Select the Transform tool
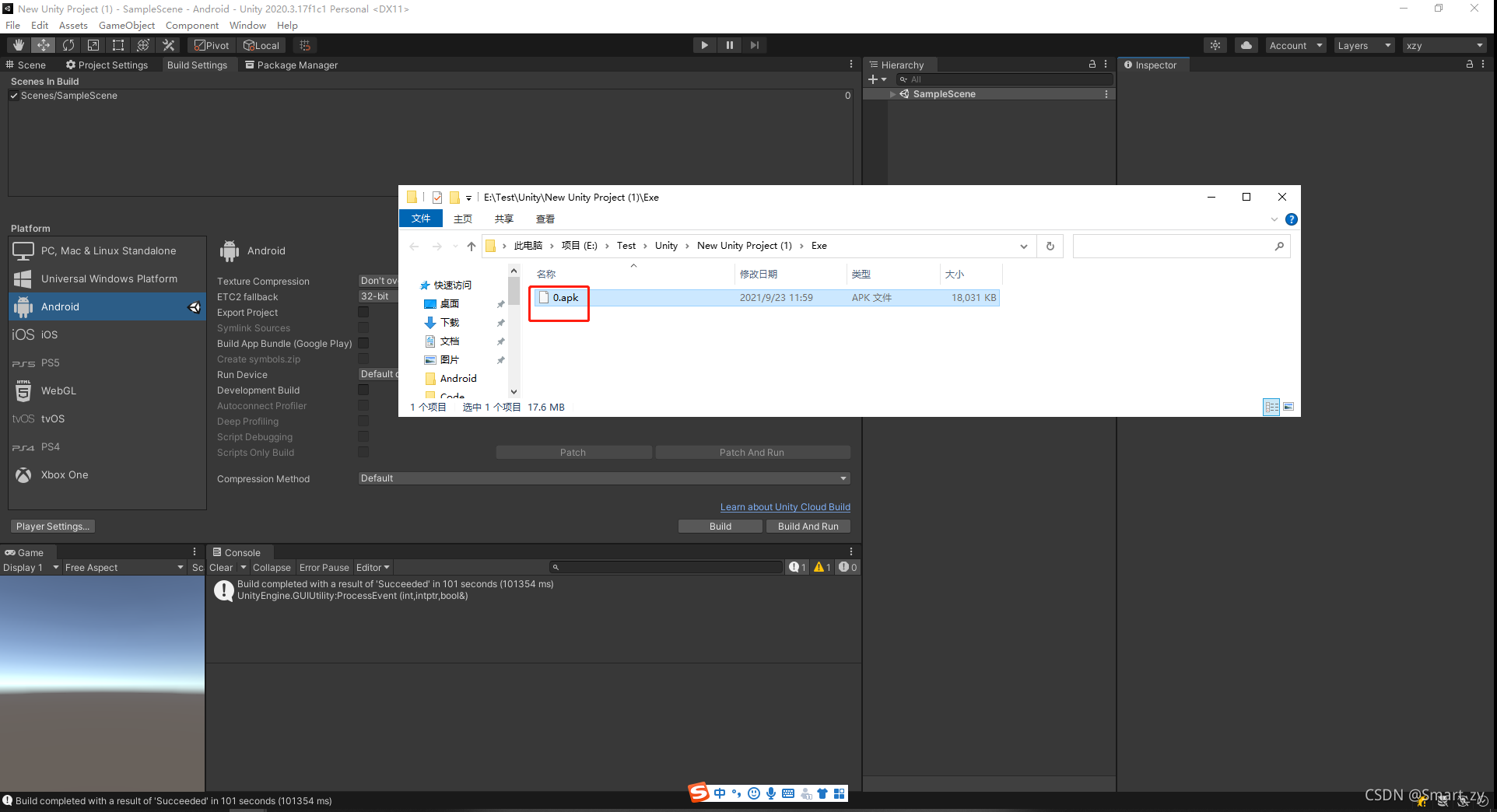 [143, 45]
